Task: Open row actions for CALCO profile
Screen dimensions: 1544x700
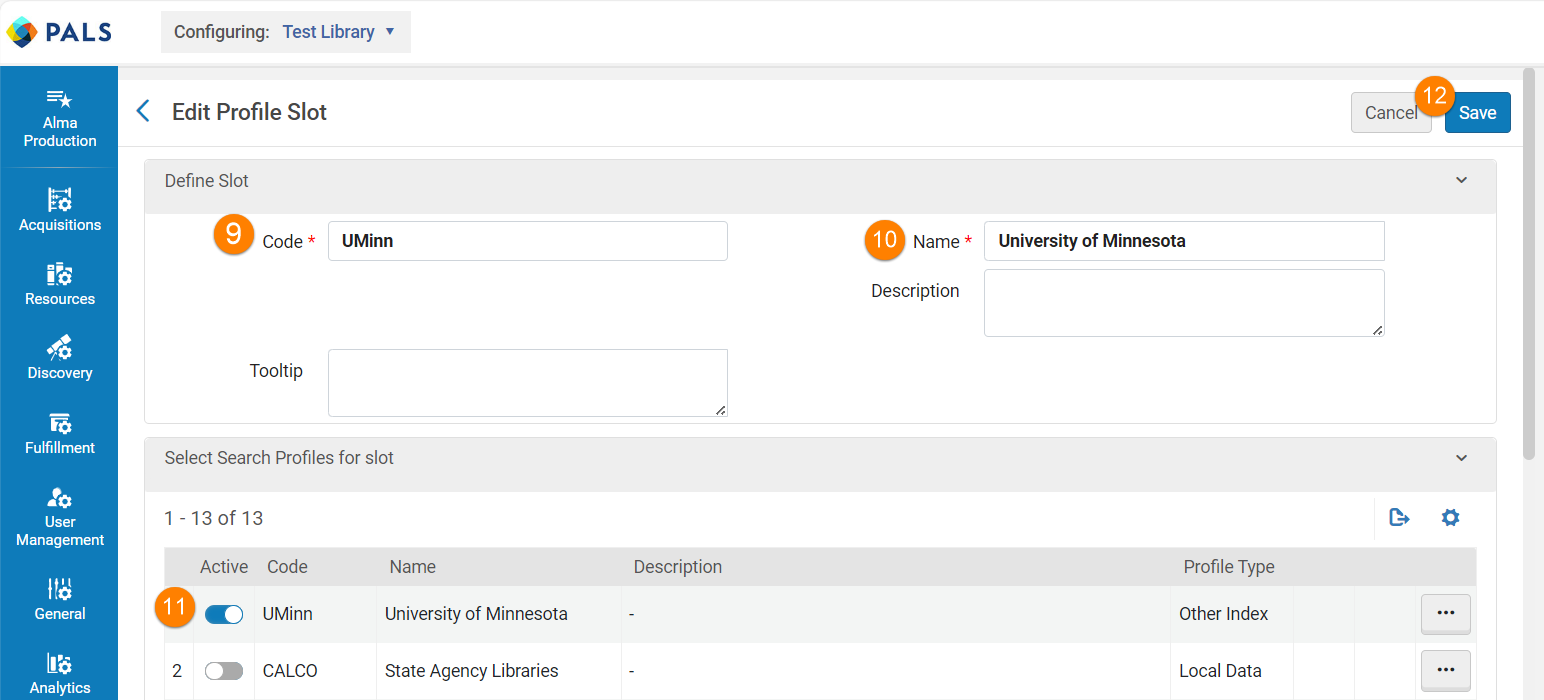Action: click(1445, 670)
